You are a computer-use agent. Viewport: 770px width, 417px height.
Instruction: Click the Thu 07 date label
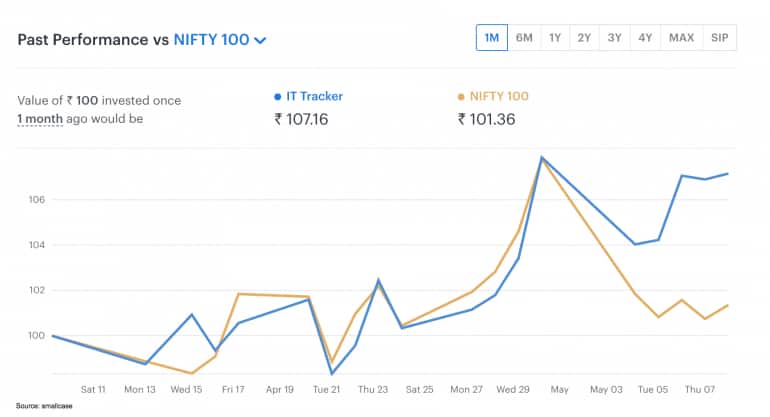coord(700,389)
